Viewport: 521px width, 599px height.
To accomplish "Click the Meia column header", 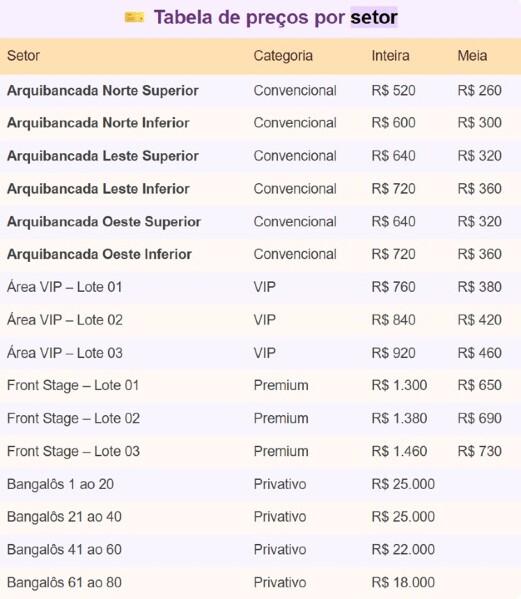I will pyautogui.click(x=472, y=56).
